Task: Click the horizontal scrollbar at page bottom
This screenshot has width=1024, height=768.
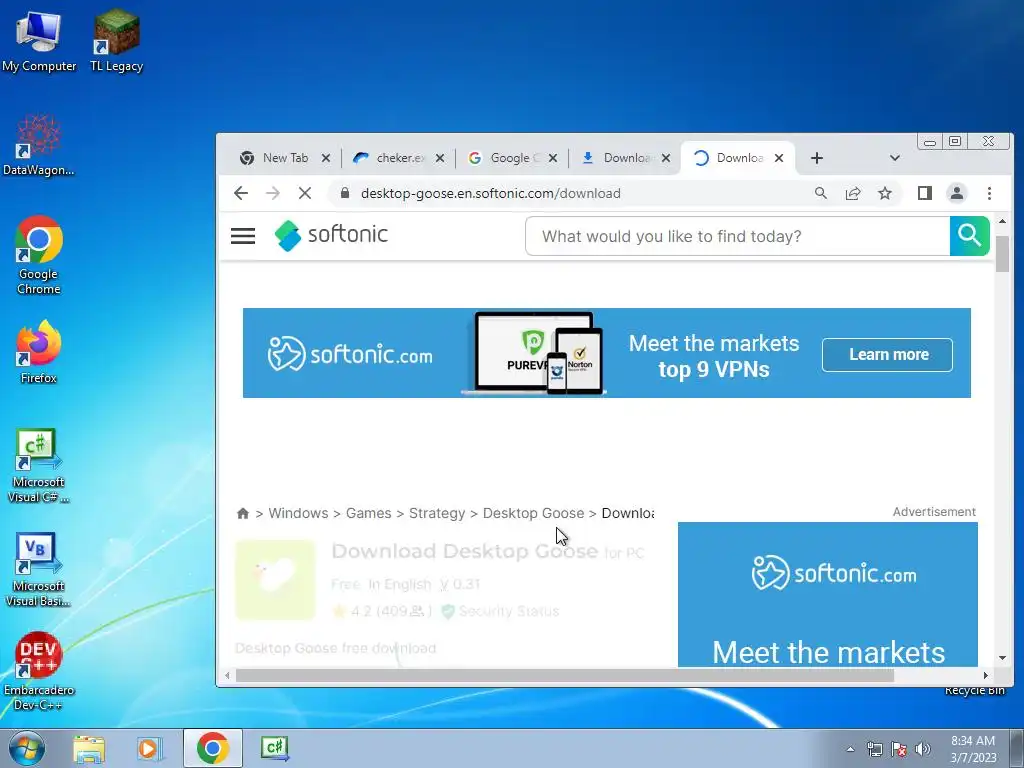Action: coord(564,675)
